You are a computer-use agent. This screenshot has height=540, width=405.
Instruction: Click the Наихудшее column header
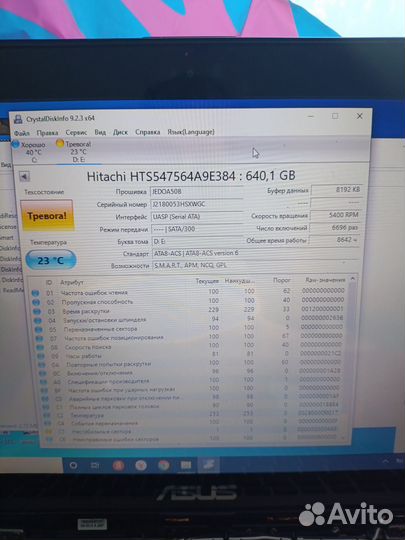click(240, 281)
